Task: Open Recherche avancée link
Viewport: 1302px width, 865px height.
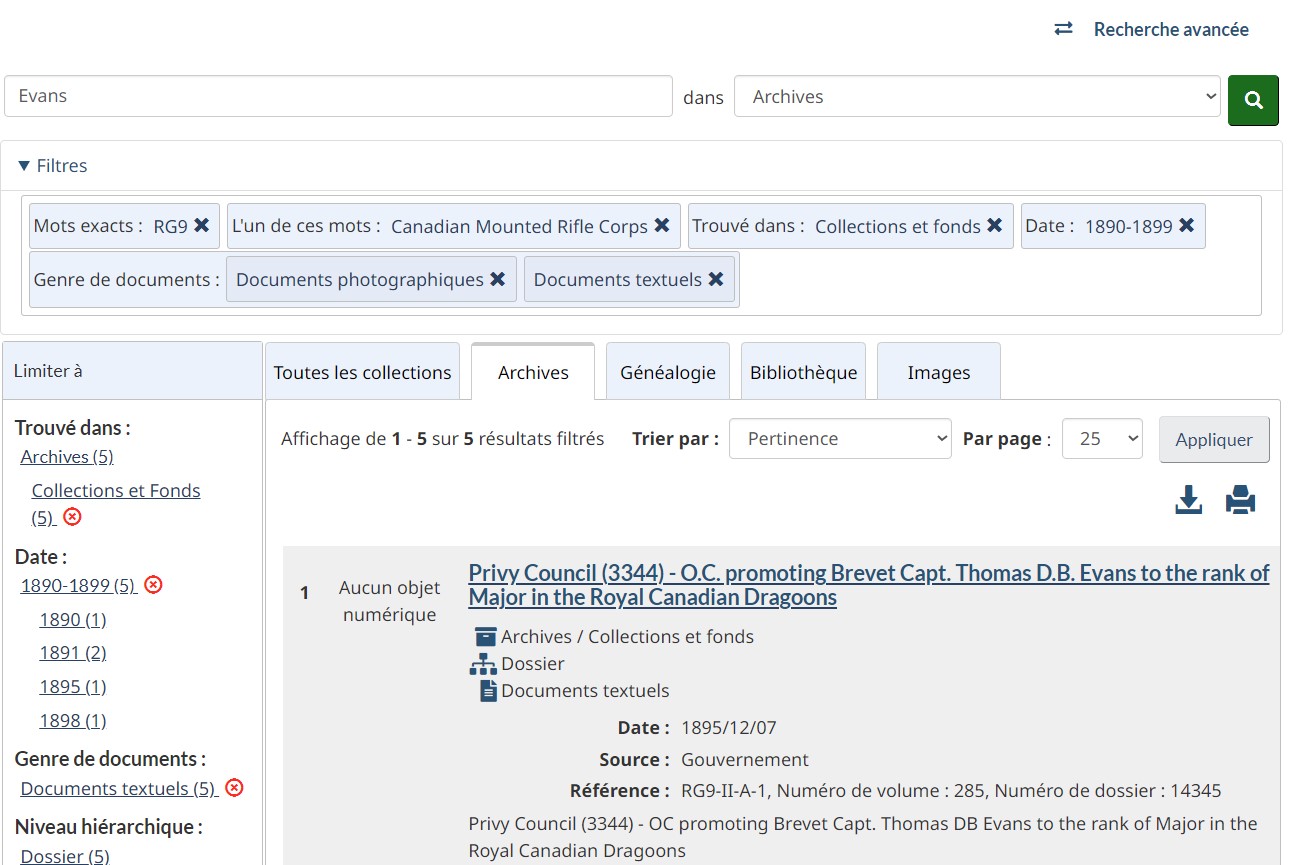Action: [1170, 30]
